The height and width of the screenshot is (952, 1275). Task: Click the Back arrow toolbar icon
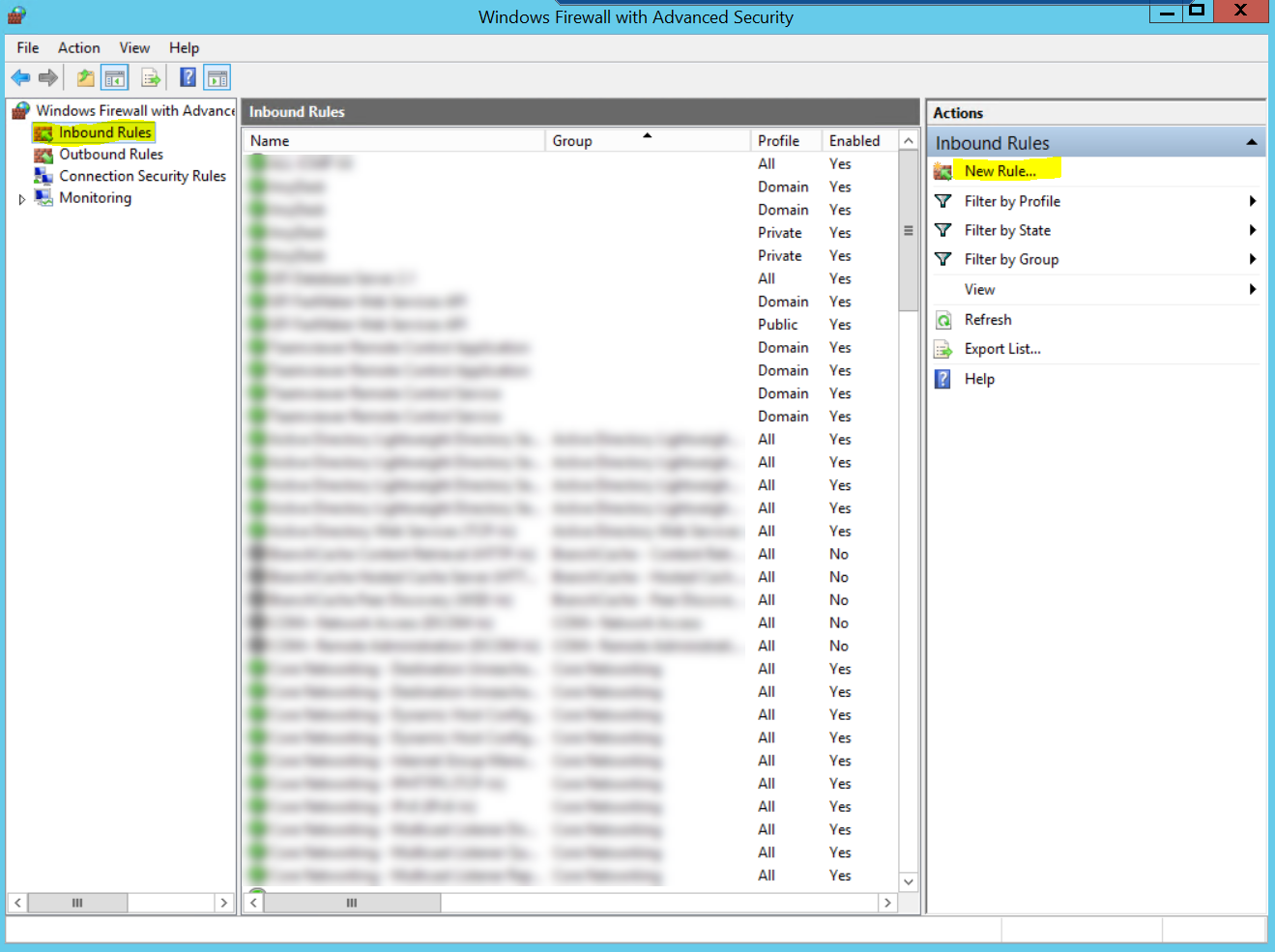point(20,78)
